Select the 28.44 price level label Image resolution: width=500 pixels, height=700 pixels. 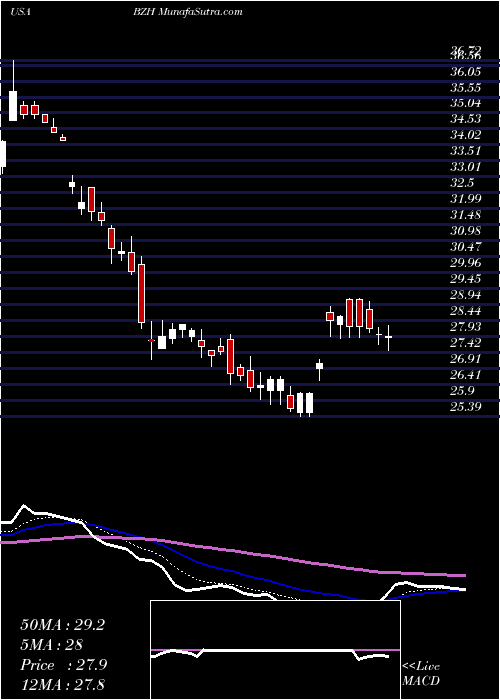(465, 311)
